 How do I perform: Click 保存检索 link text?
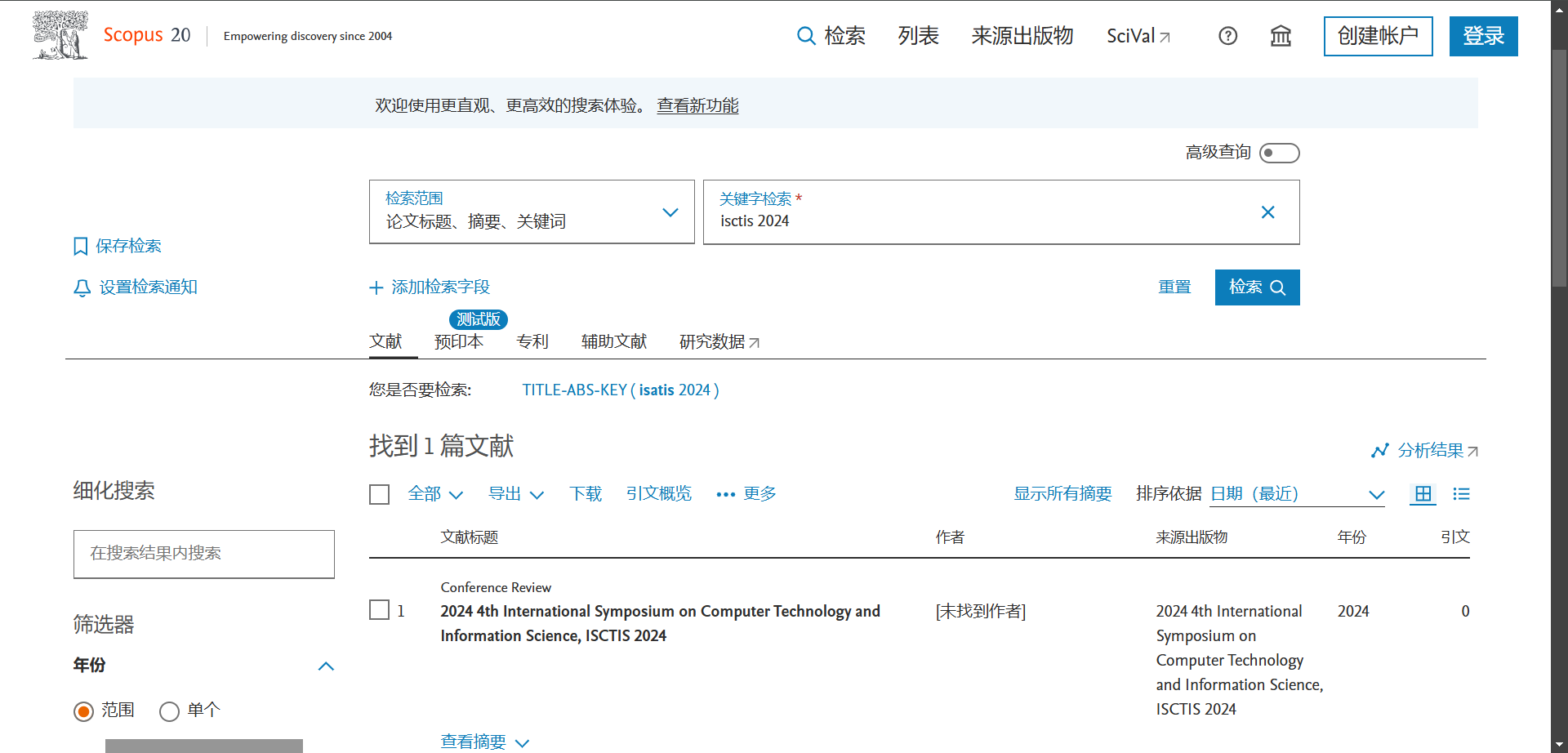[128, 247]
